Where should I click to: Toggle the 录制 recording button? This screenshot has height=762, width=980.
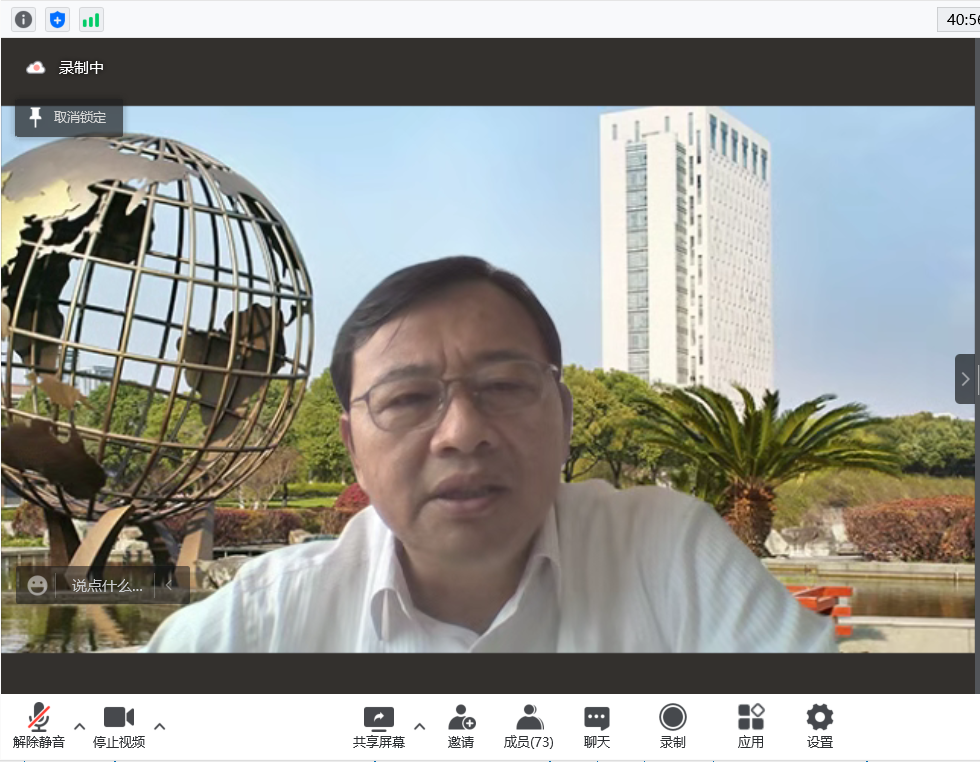coord(673,726)
